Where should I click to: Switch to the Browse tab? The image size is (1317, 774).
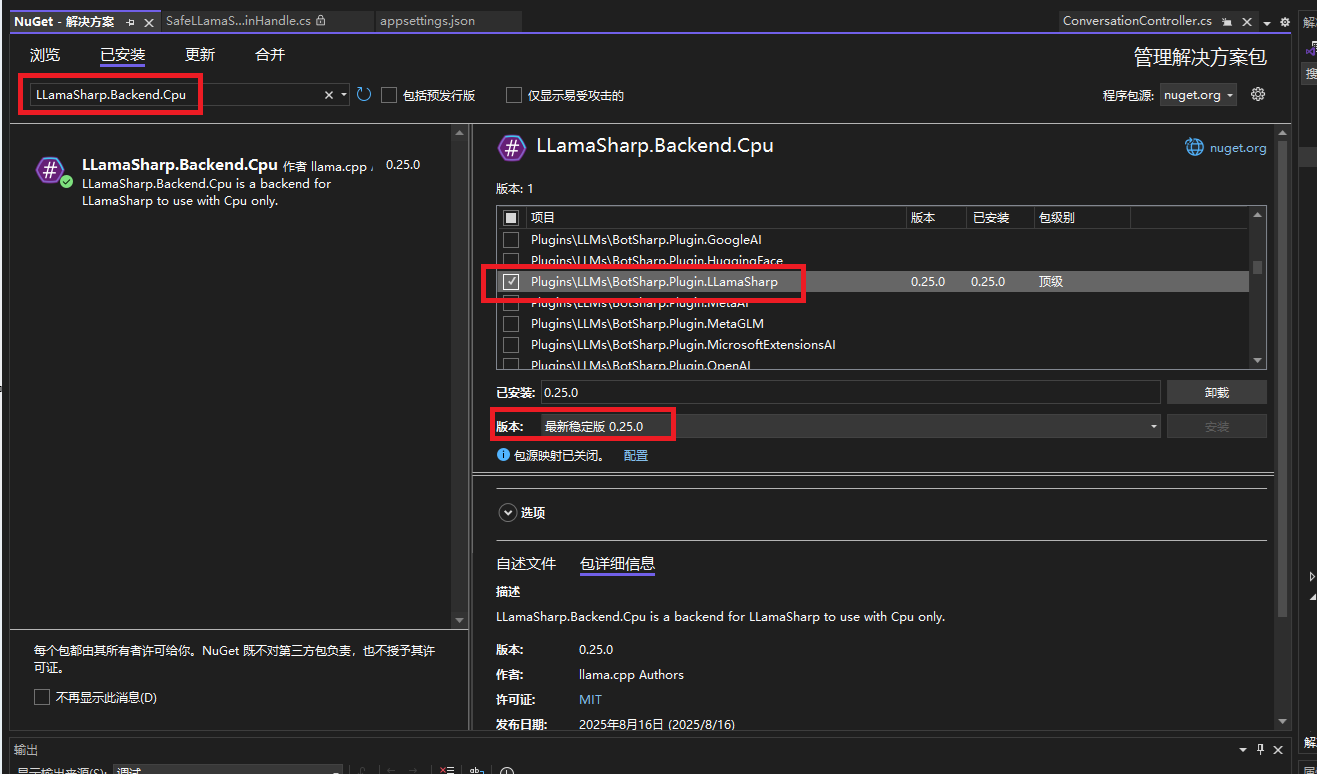click(45, 55)
